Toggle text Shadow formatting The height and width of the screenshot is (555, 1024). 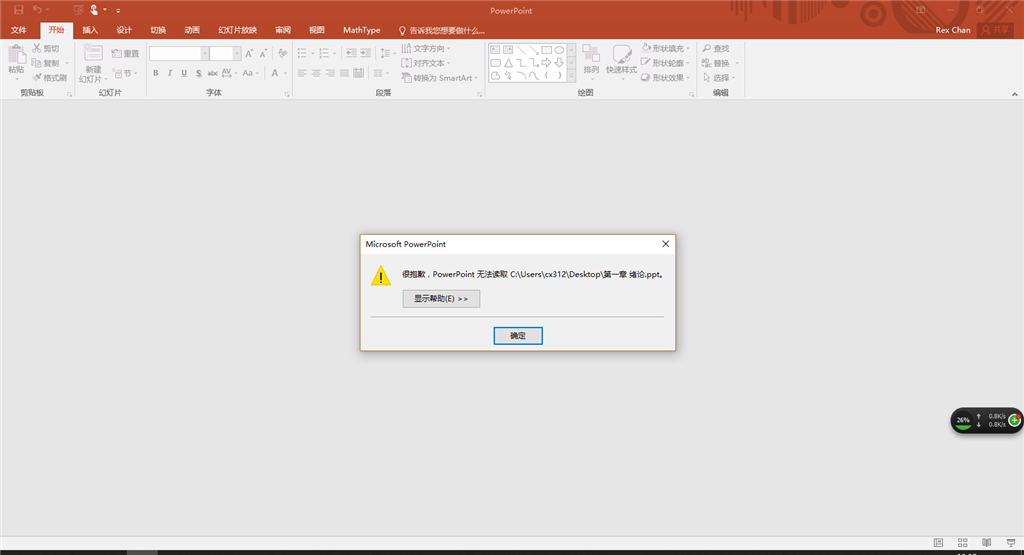click(x=199, y=73)
